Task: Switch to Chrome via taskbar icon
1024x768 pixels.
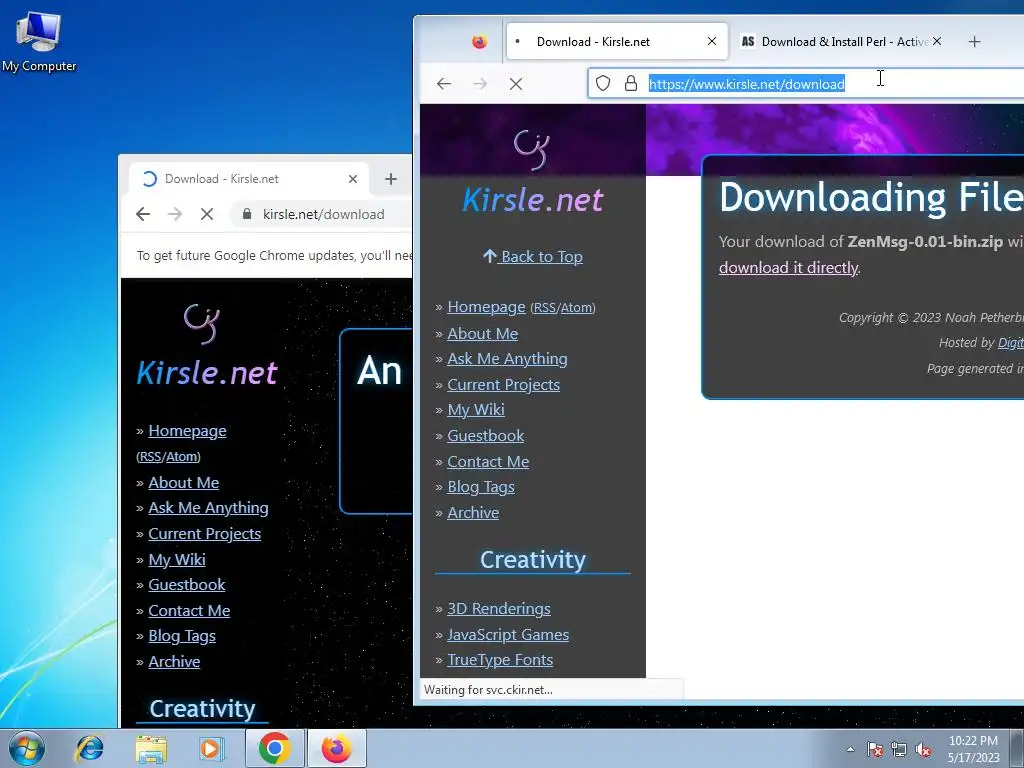Action: 274,748
